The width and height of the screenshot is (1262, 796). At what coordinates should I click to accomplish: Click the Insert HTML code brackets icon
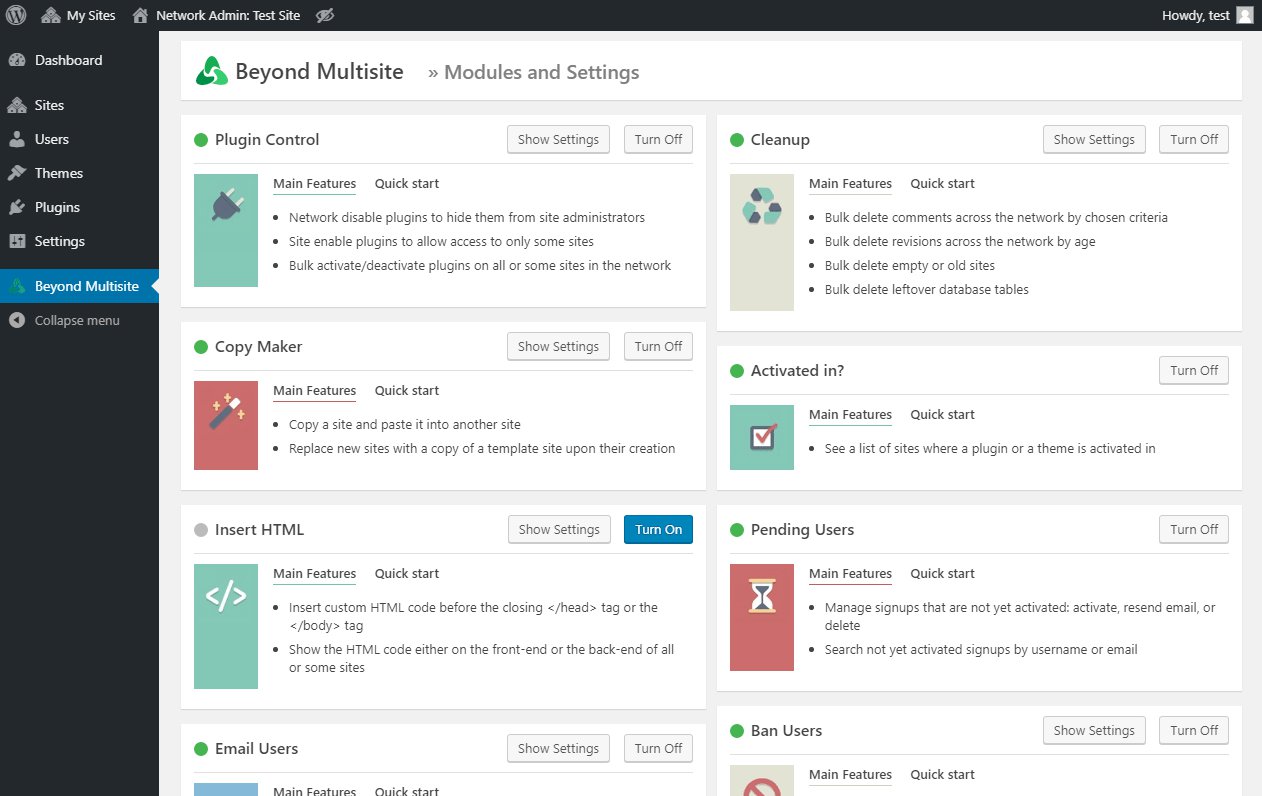point(225,626)
